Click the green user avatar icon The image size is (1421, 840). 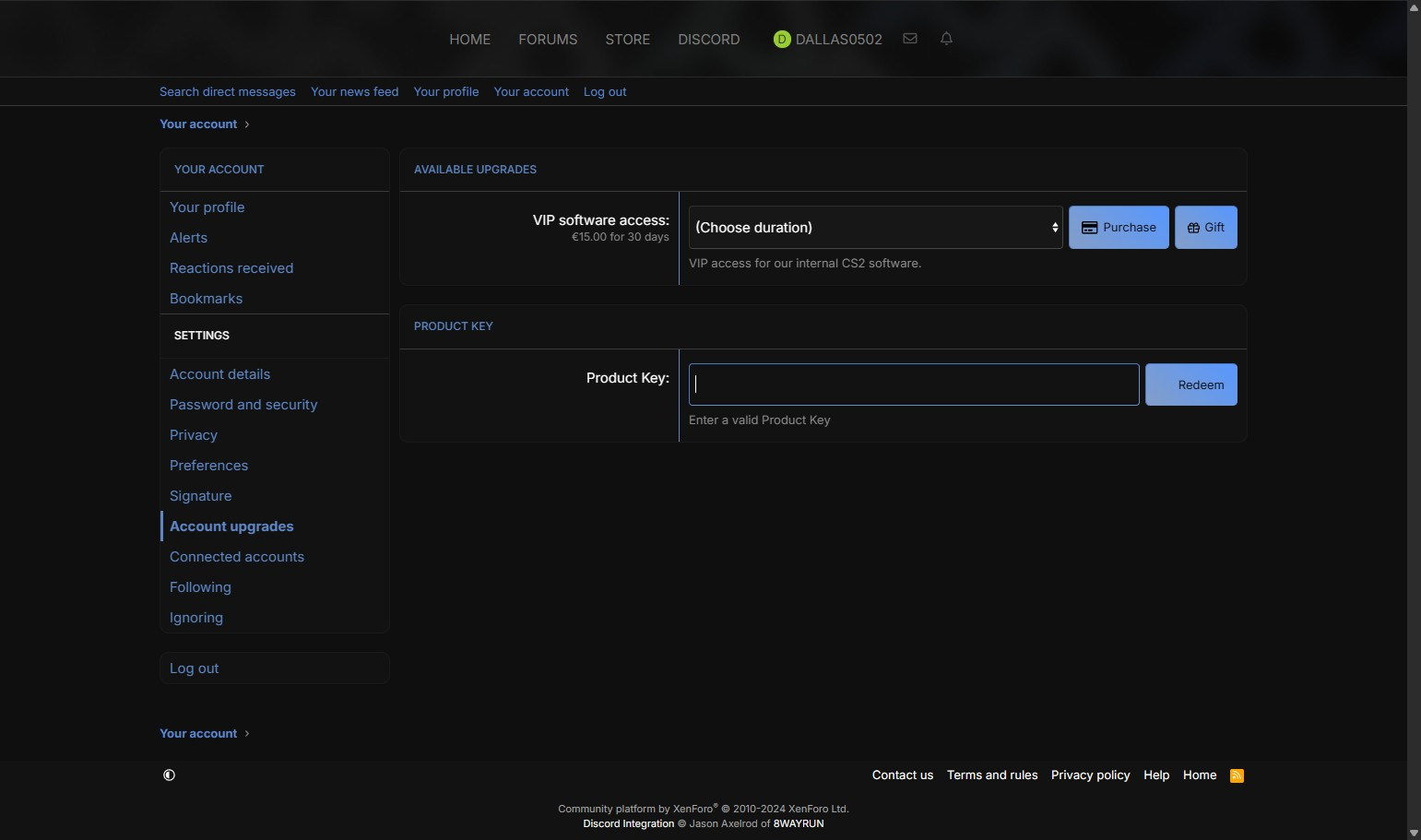coord(782,40)
